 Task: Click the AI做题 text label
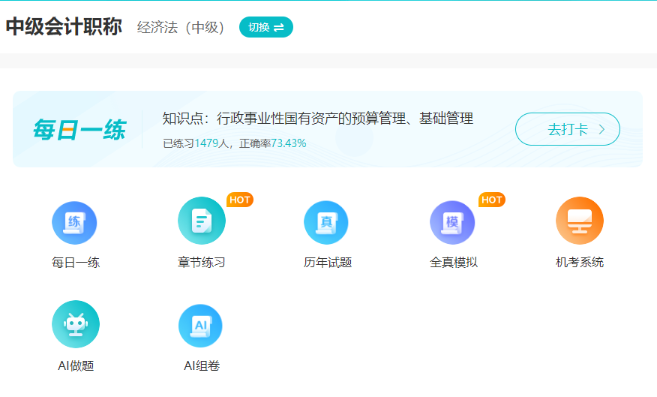click(76, 366)
